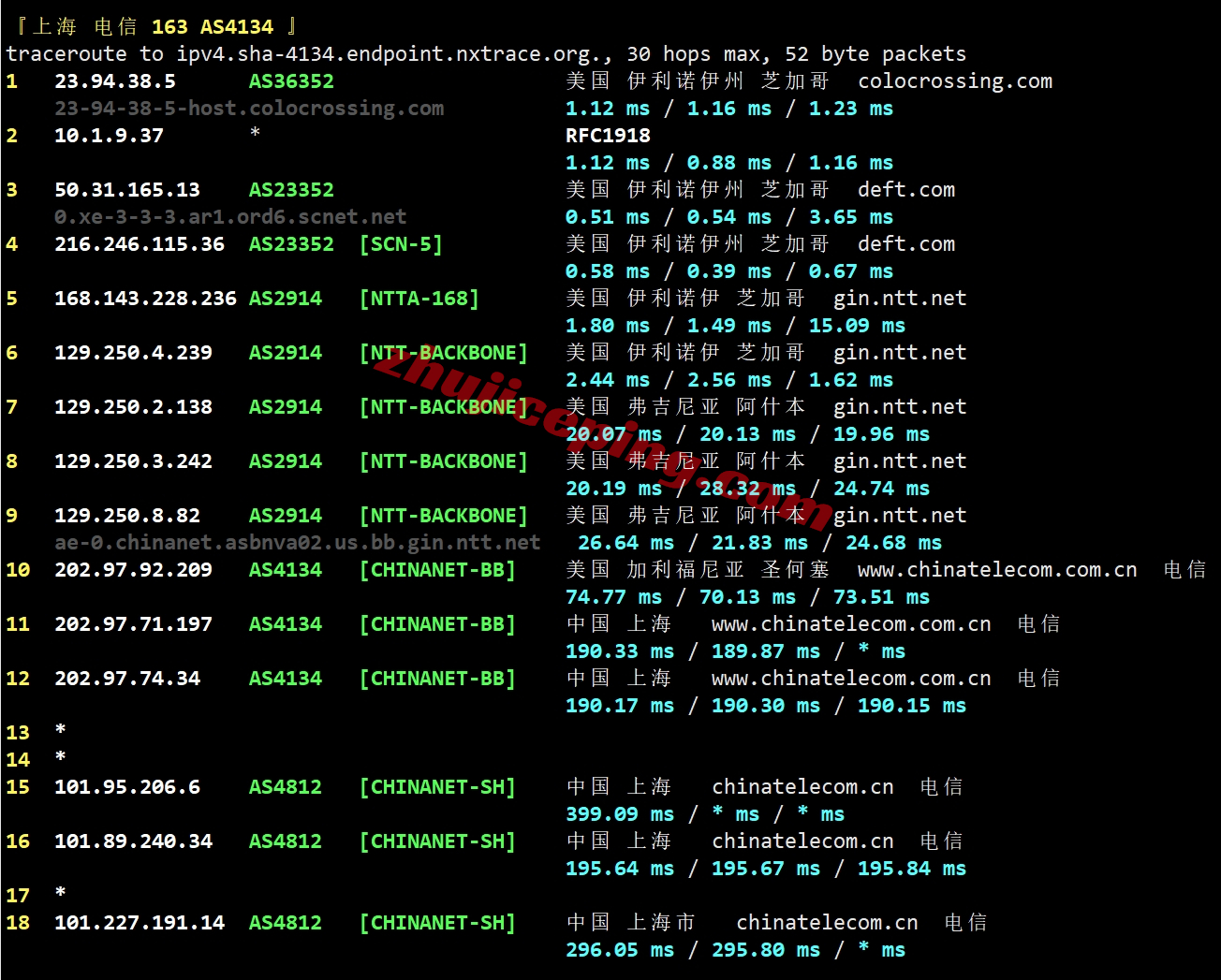
Task: Click the IP address 202.97.92.209
Action: point(133,570)
